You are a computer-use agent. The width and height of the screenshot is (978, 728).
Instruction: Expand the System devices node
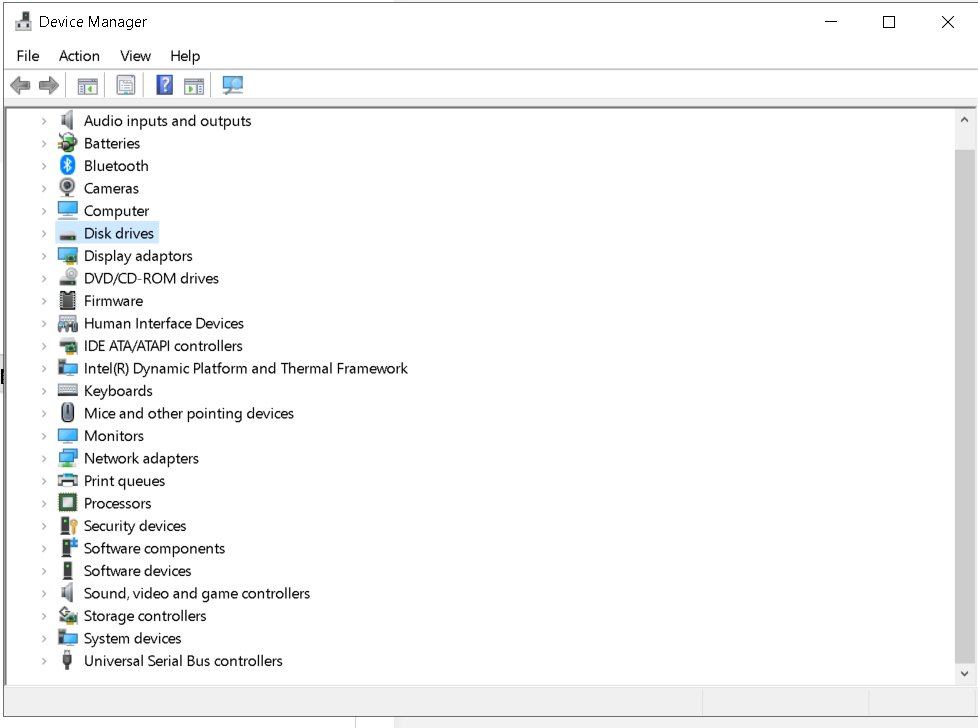44,638
